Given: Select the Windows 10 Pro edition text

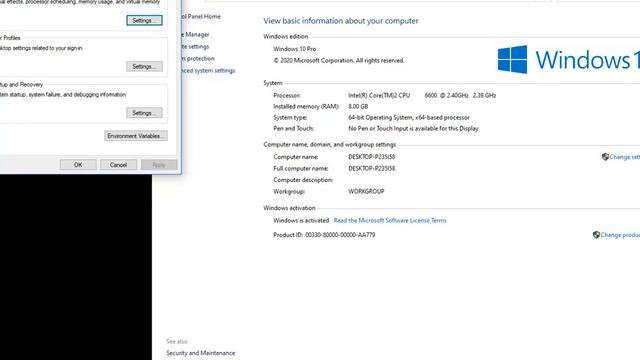Looking at the screenshot, I should (294, 49).
